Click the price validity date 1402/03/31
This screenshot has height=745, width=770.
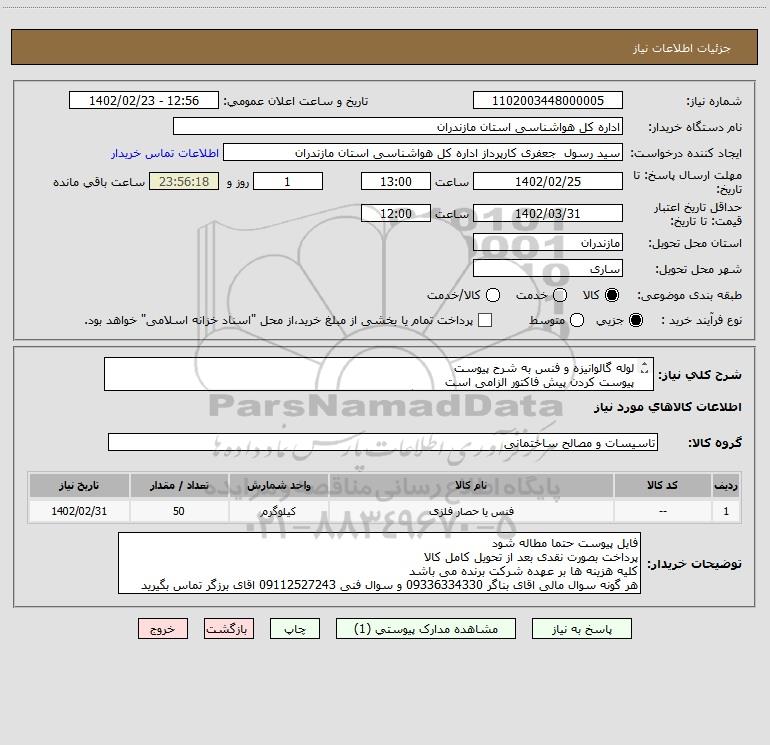548,214
